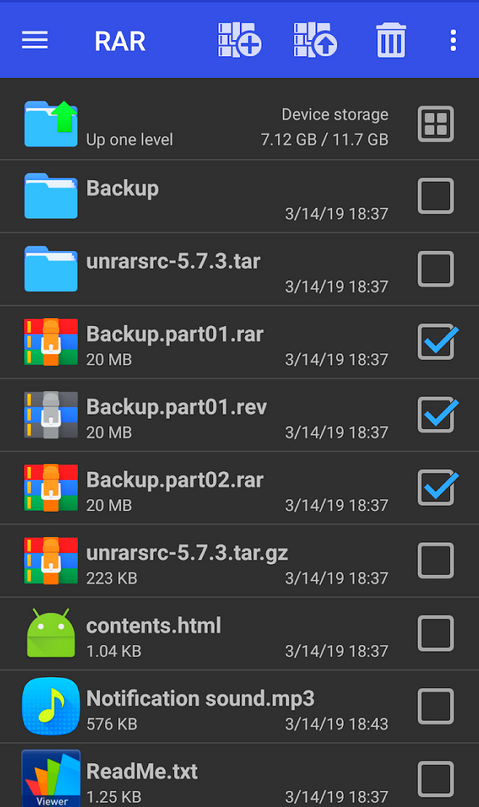Viewport: 479px width, 807px height.
Task: Uncheck the Backup.part01.rar checkbox
Action: (437, 342)
